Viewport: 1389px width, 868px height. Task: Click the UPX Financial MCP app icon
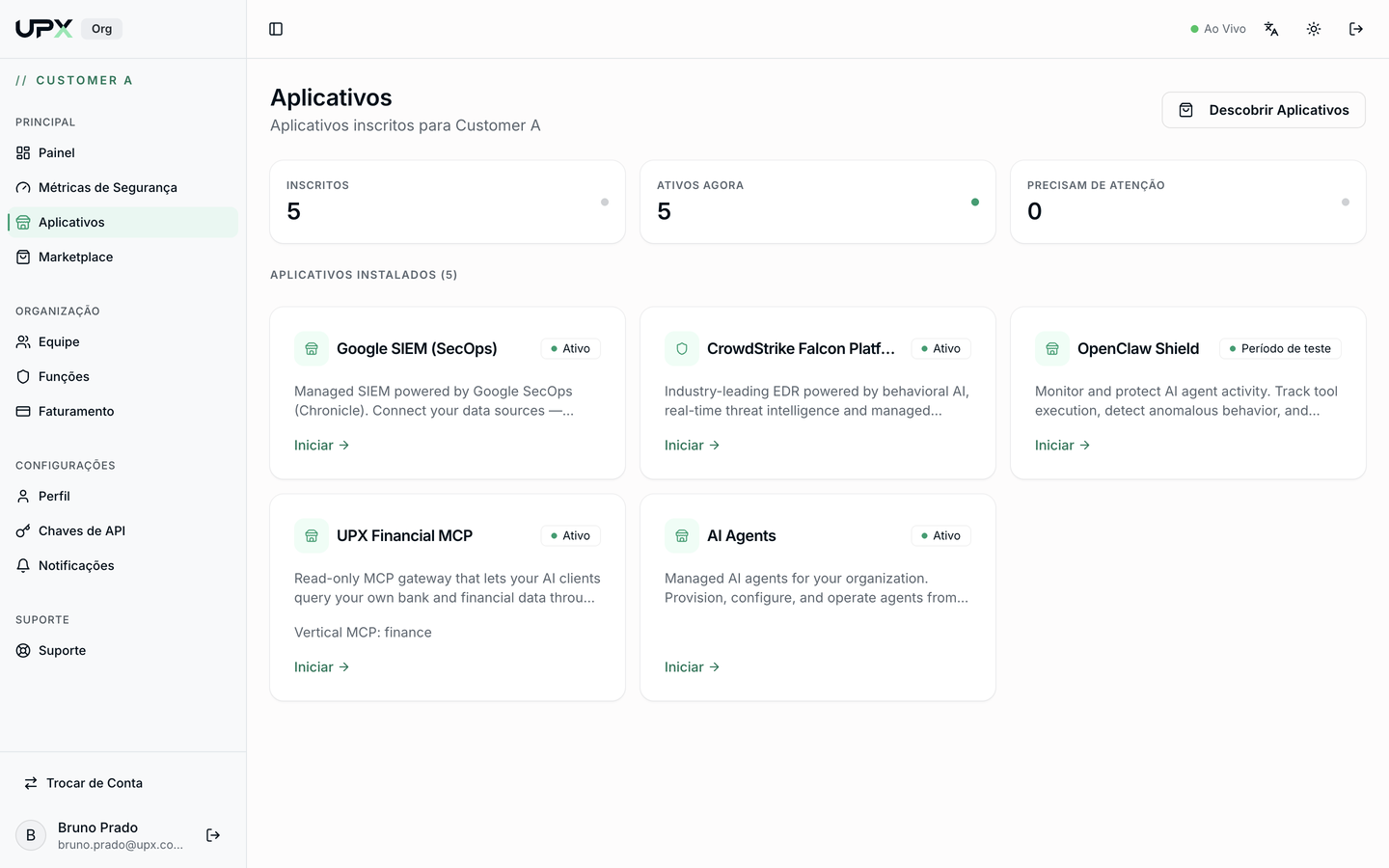pos(312,535)
